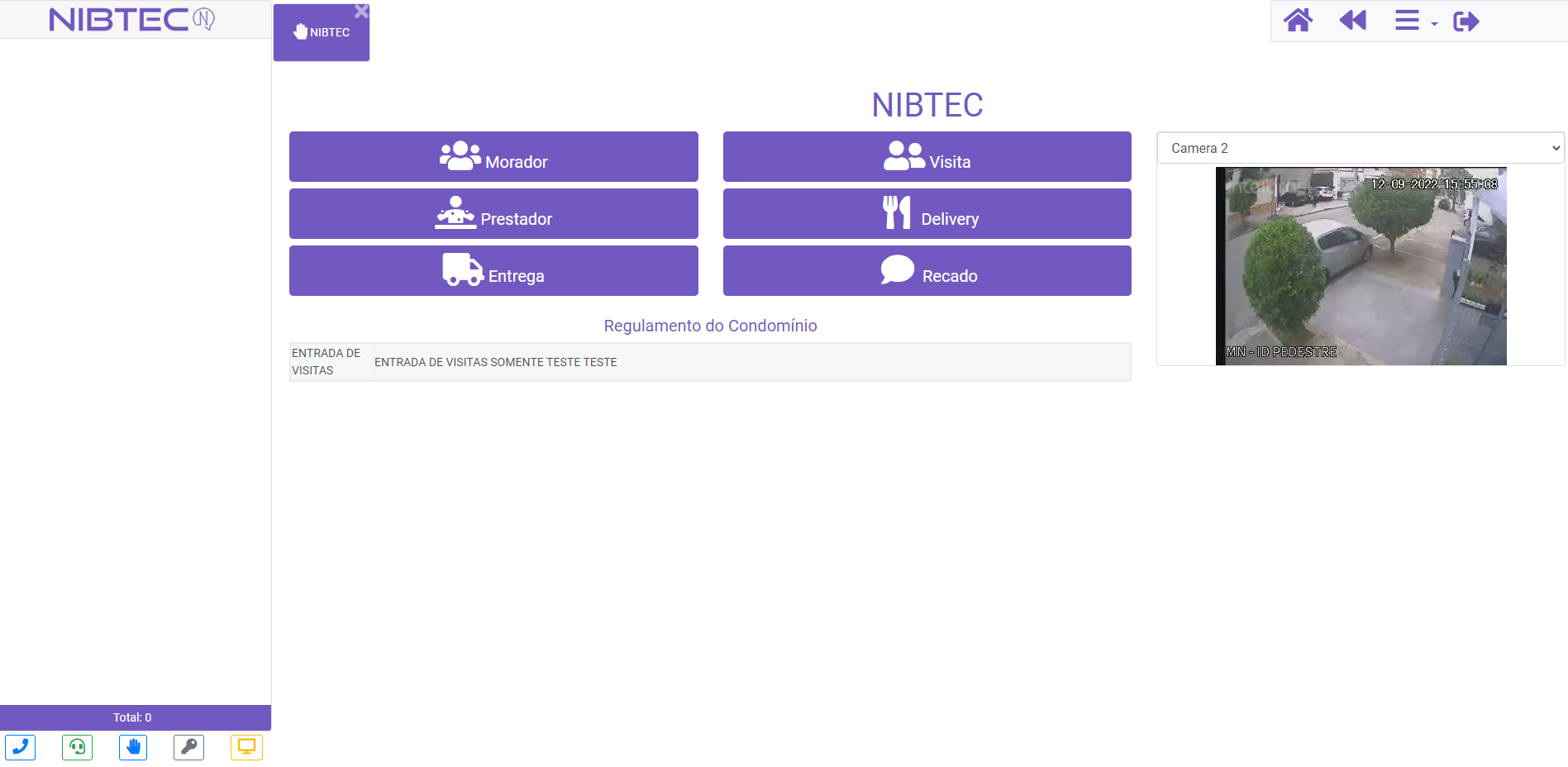Click the key icon in bottom bar
1568x767 pixels.
tap(189, 747)
